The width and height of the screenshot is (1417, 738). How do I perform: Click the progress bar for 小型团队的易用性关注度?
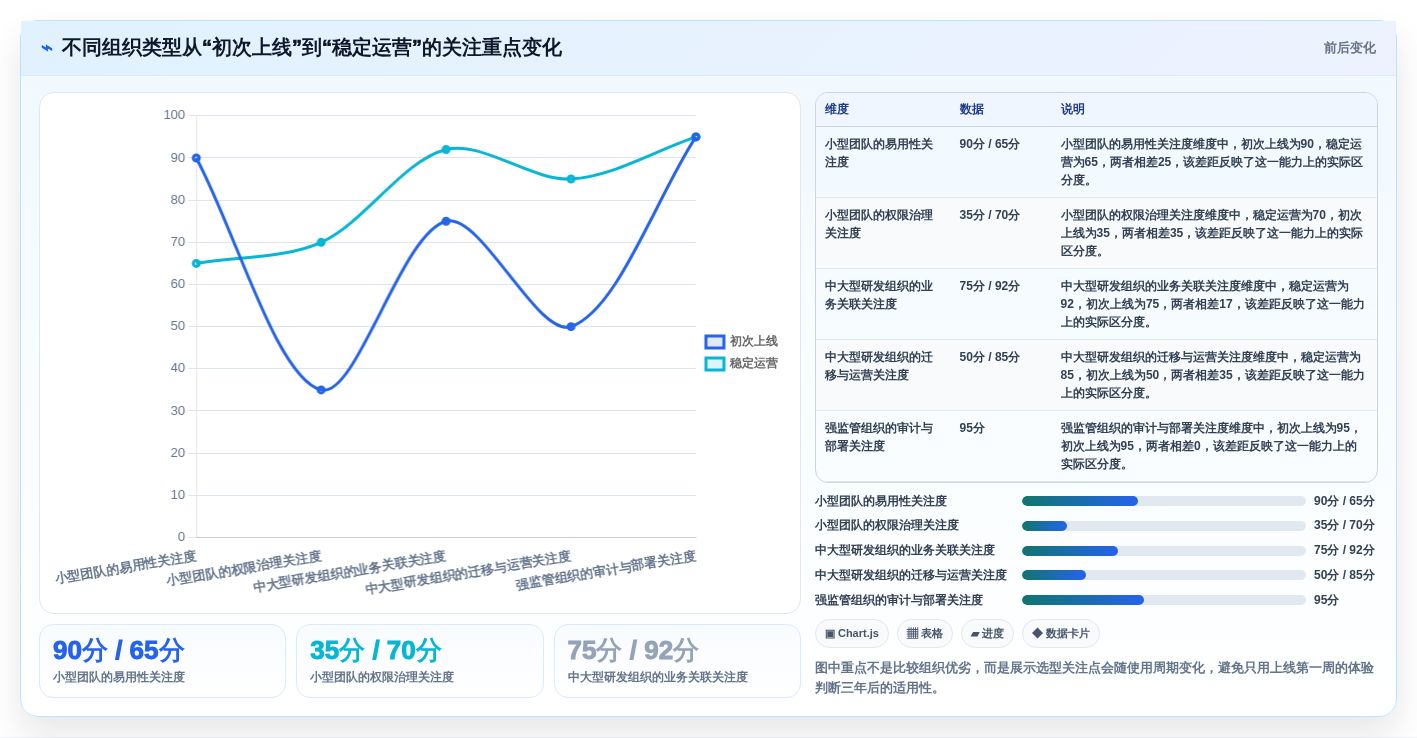click(1164, 501)
